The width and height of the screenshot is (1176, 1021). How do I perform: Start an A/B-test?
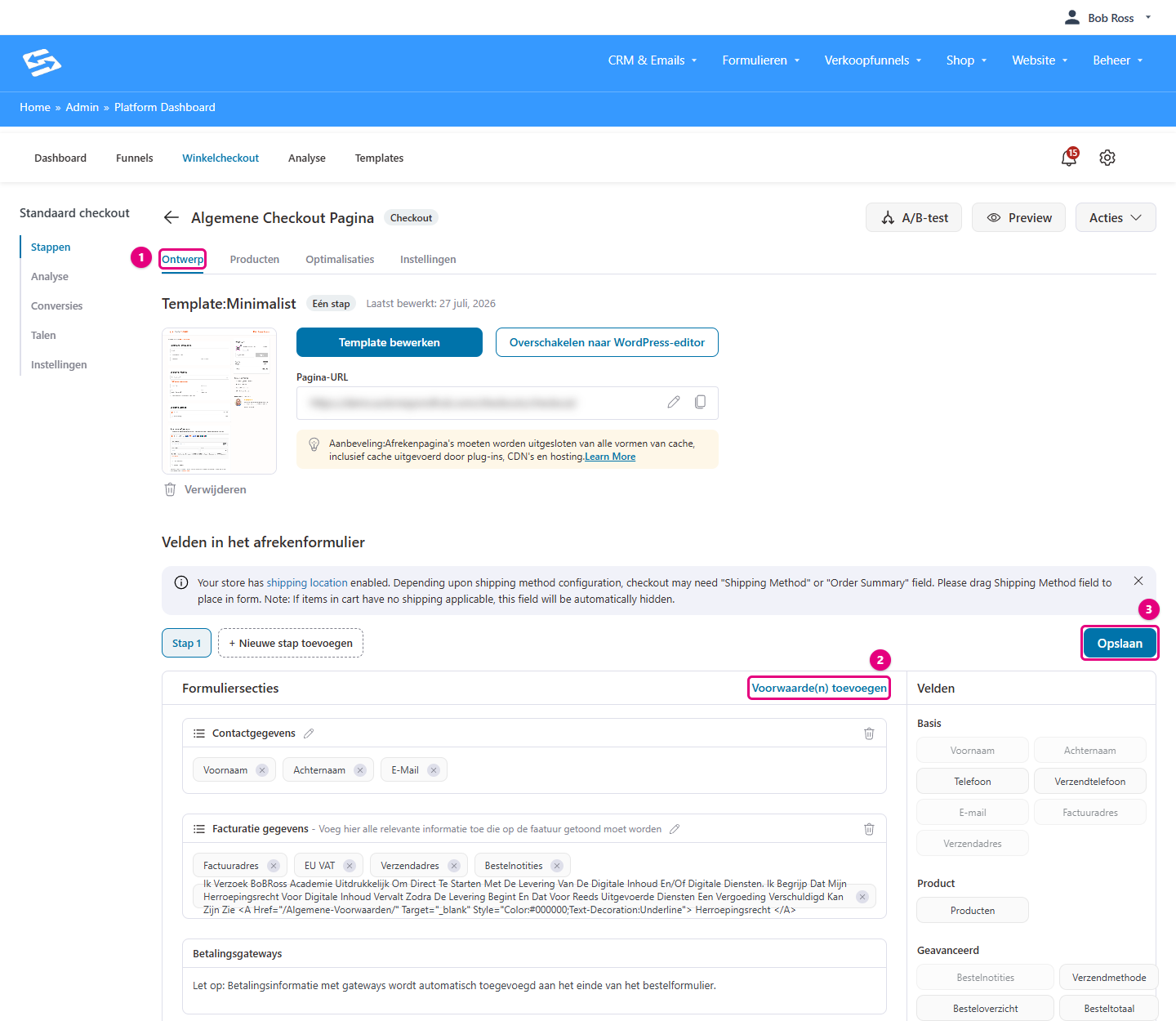pyautogui.click(x=914, y=217)
